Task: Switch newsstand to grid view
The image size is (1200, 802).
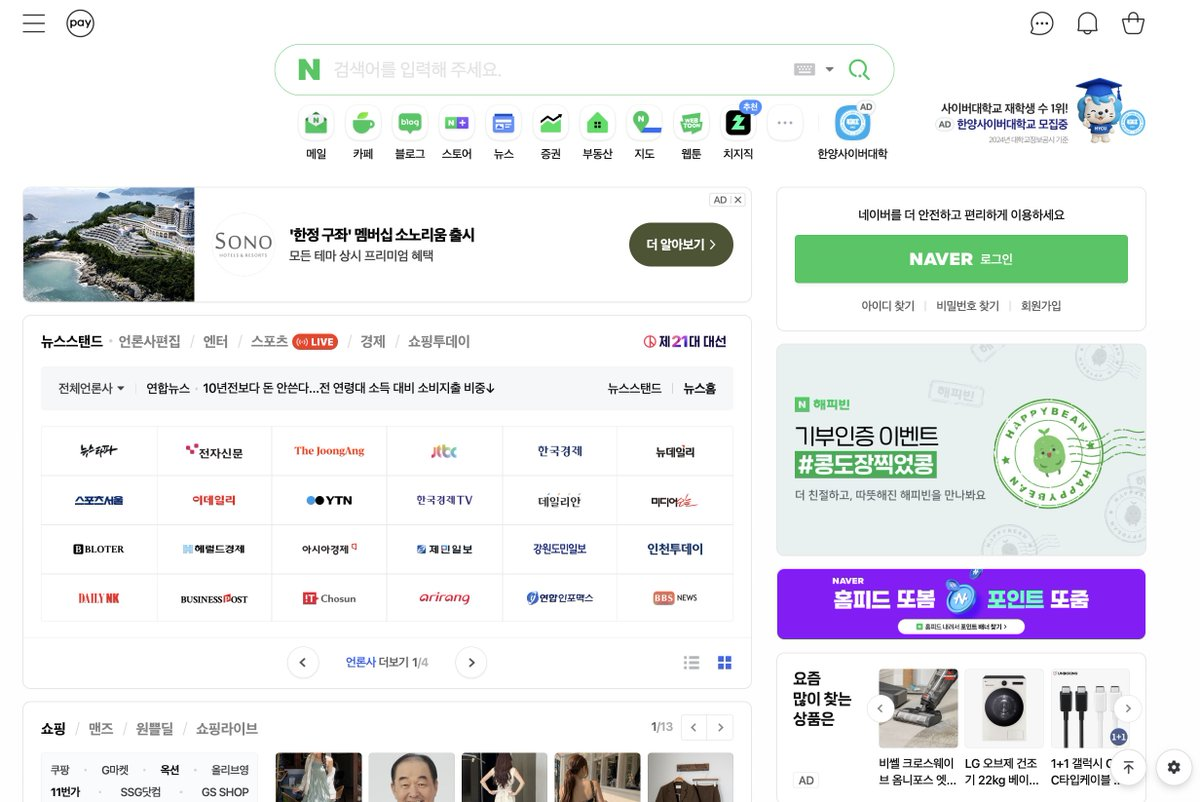Action: (725, 662)
